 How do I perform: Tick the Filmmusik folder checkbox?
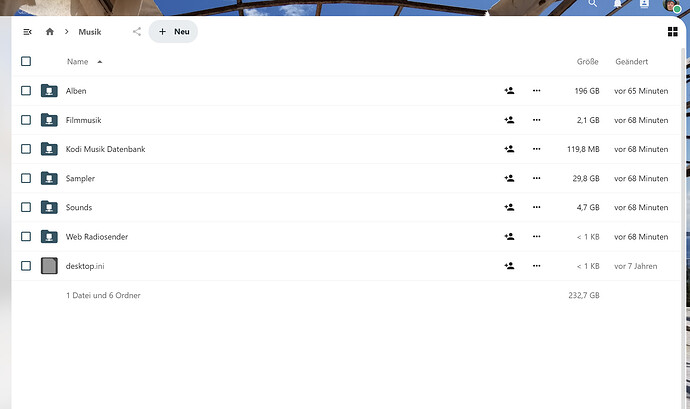coord(26,120)
